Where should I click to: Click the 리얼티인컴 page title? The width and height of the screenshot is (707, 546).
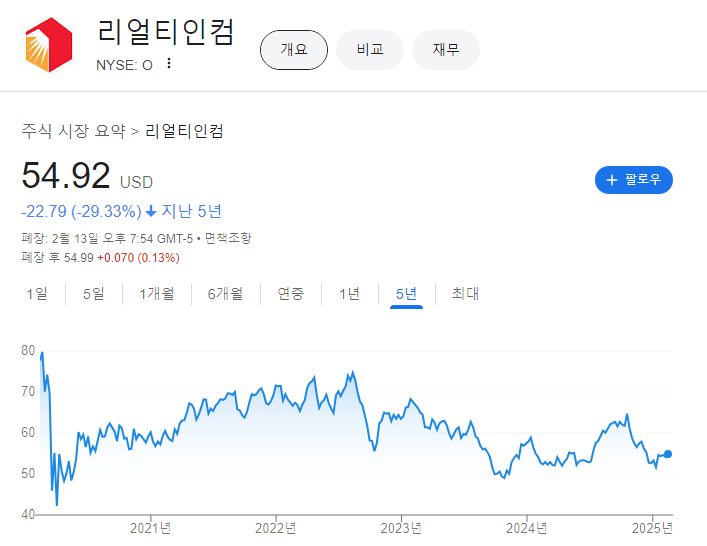pos(166,32)
